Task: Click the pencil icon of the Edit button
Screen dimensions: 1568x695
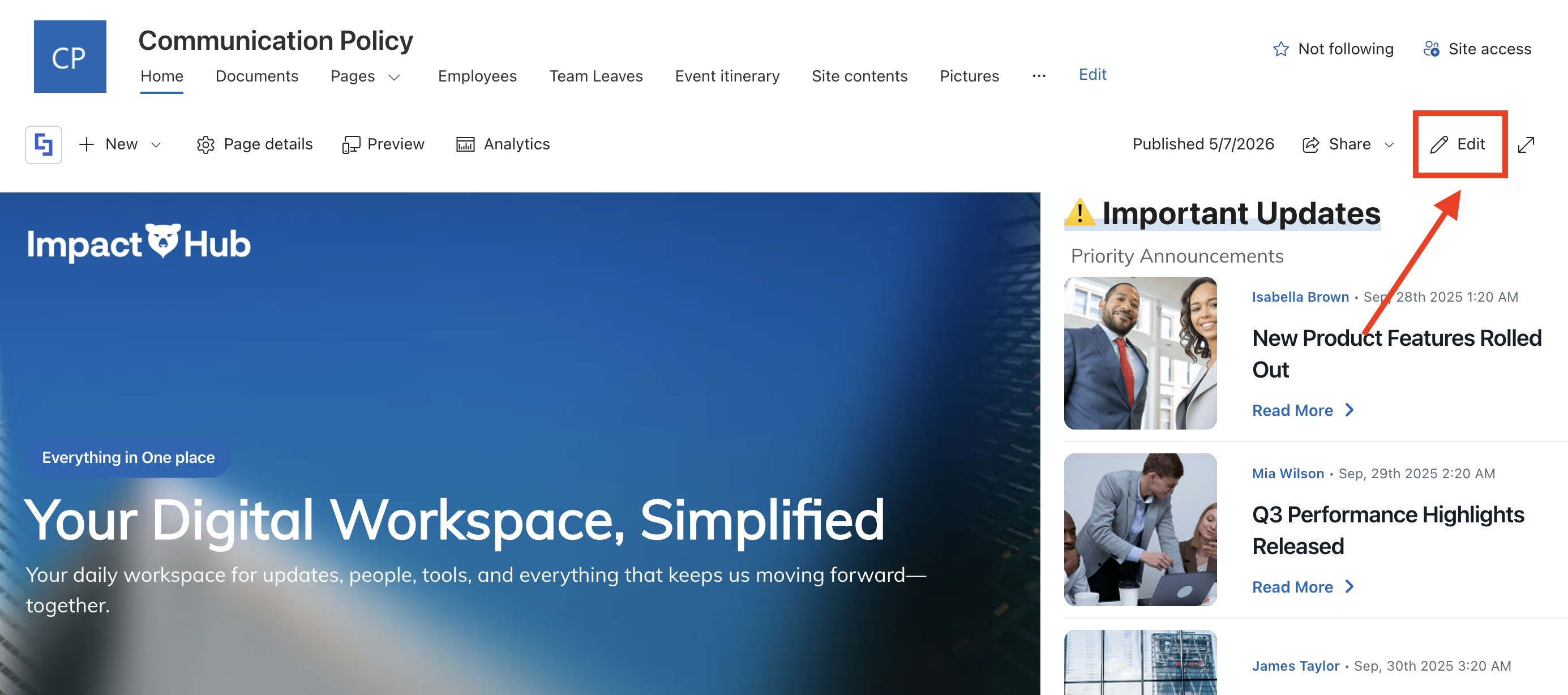Action: tap(1438, 145)
